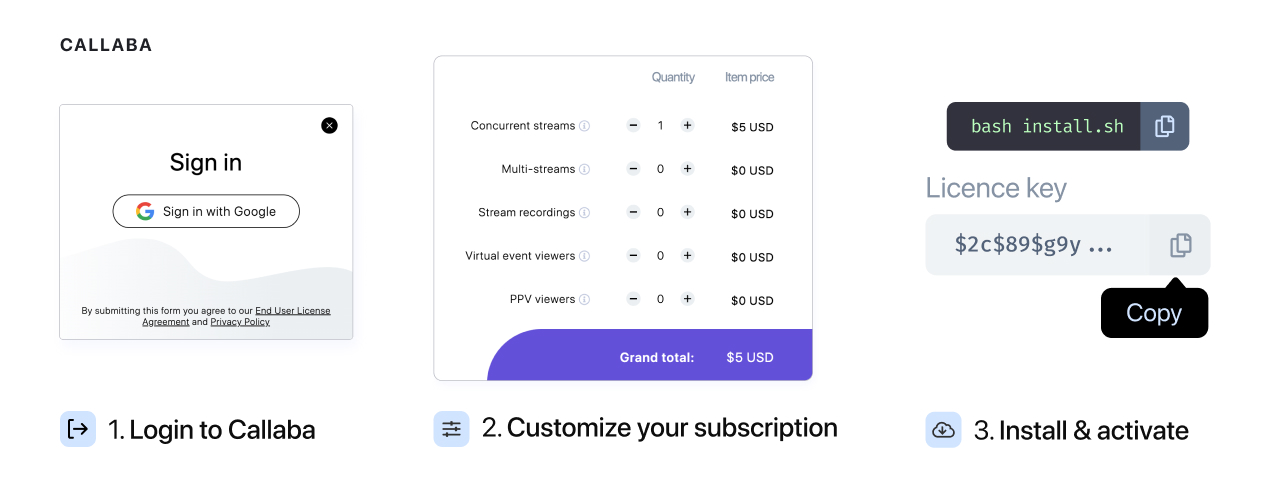
Task: Increase Virtual event viewers quantity
Action: [x=687, y=256]
